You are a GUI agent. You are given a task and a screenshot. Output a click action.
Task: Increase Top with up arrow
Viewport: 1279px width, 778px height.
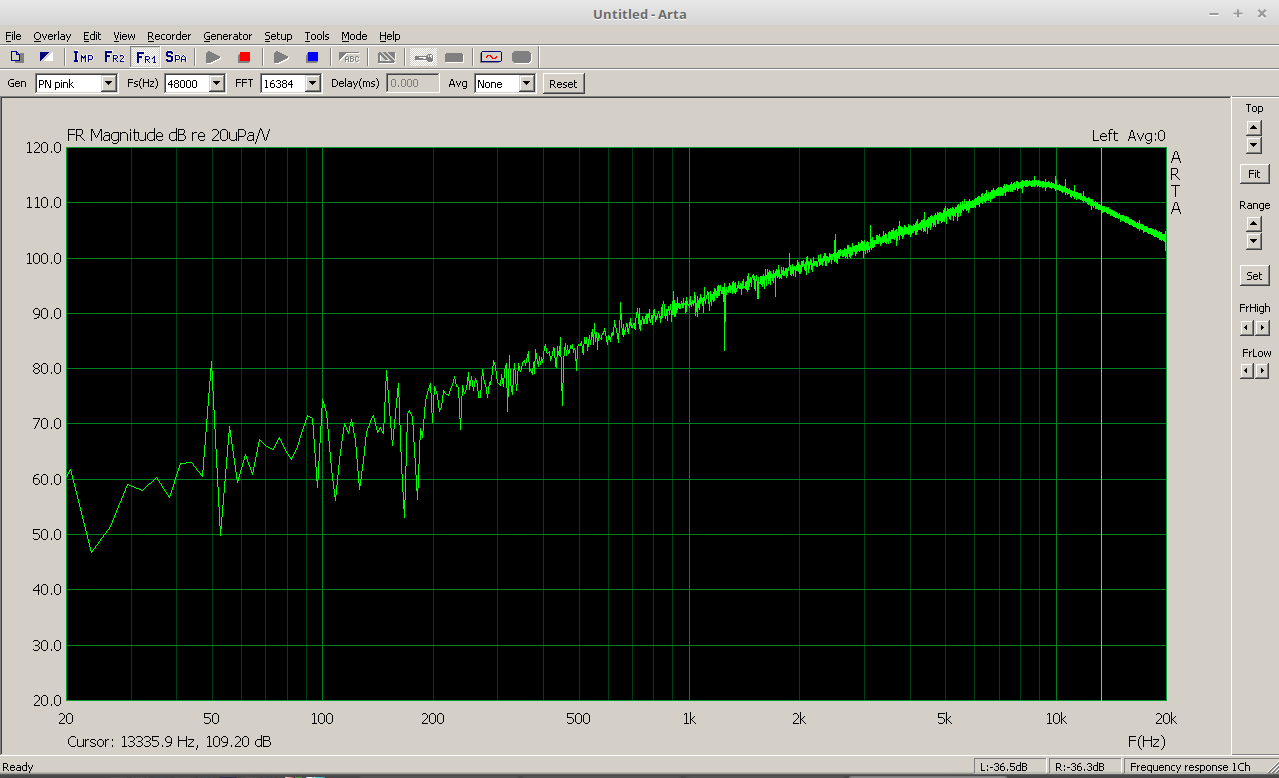[x=1254, y=127]
